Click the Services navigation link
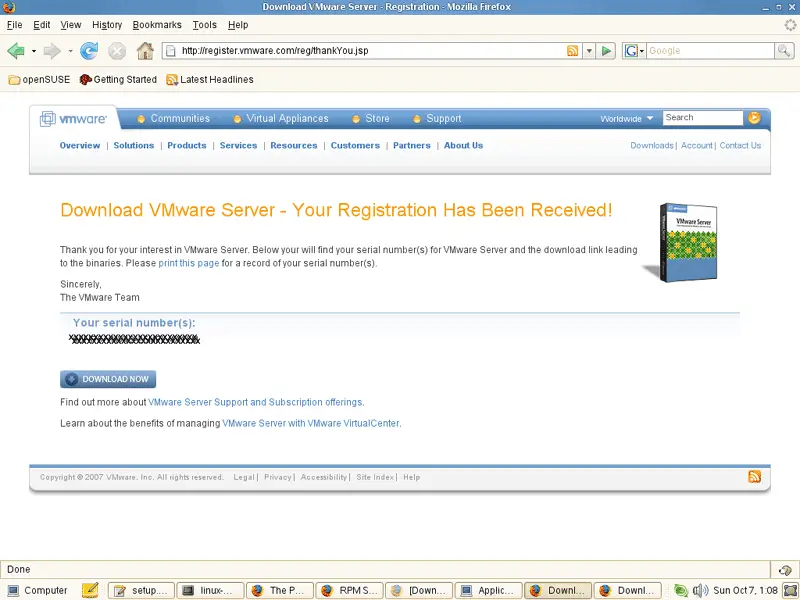The image size is (800, 600). (238, 145)
